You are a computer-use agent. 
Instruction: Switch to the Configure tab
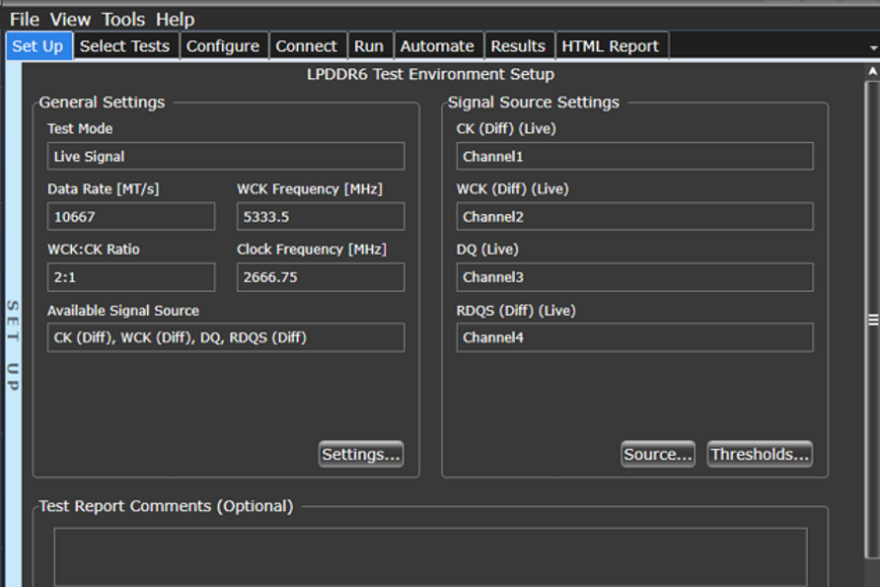223,46
